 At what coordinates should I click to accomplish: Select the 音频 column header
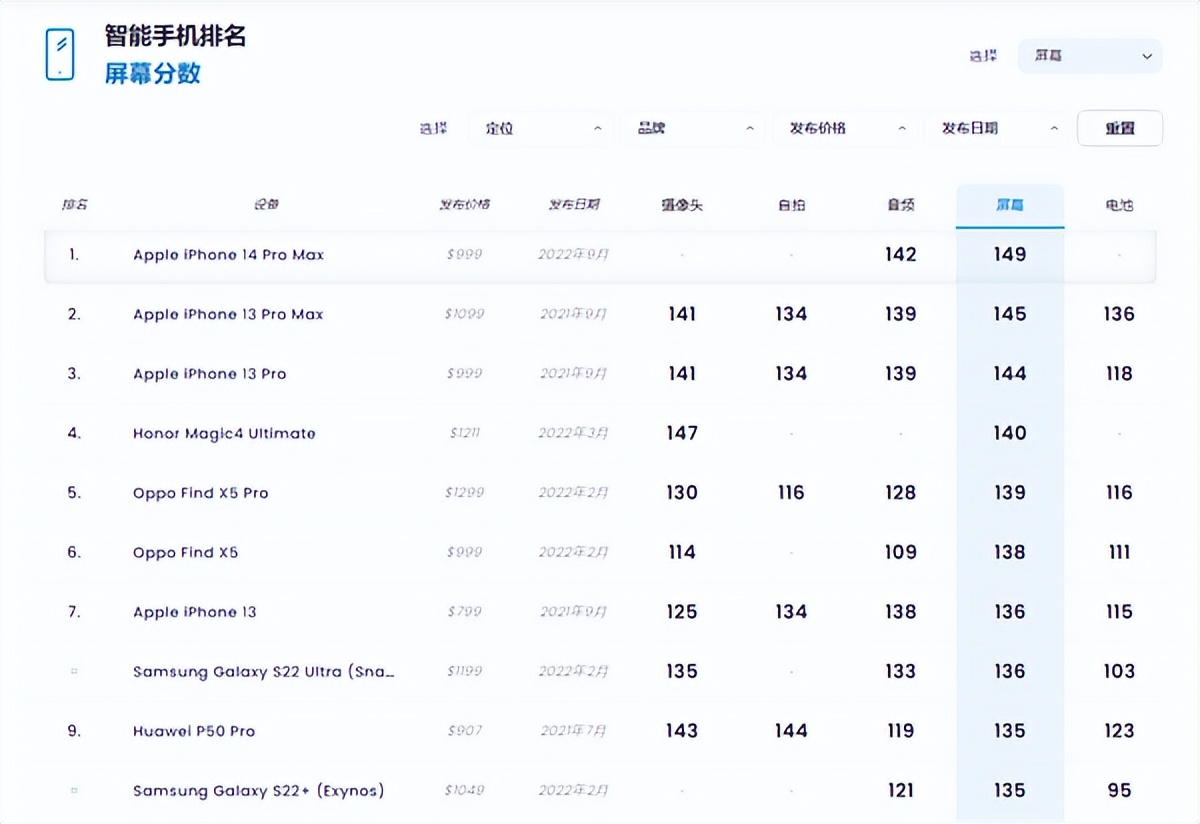[x=900, y=205]
